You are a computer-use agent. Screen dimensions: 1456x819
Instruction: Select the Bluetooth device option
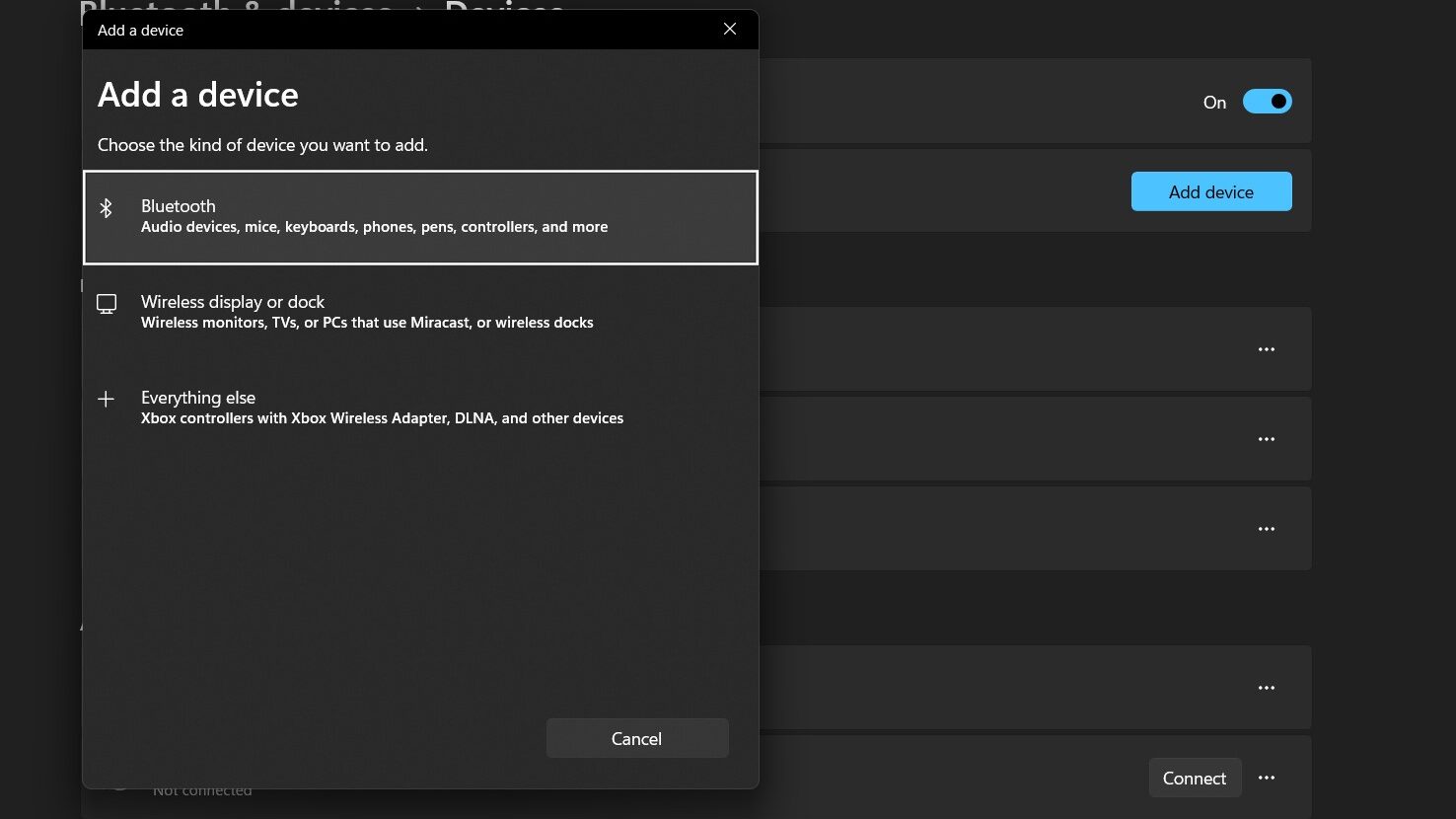pyautogui.click(x=420, y=217)
